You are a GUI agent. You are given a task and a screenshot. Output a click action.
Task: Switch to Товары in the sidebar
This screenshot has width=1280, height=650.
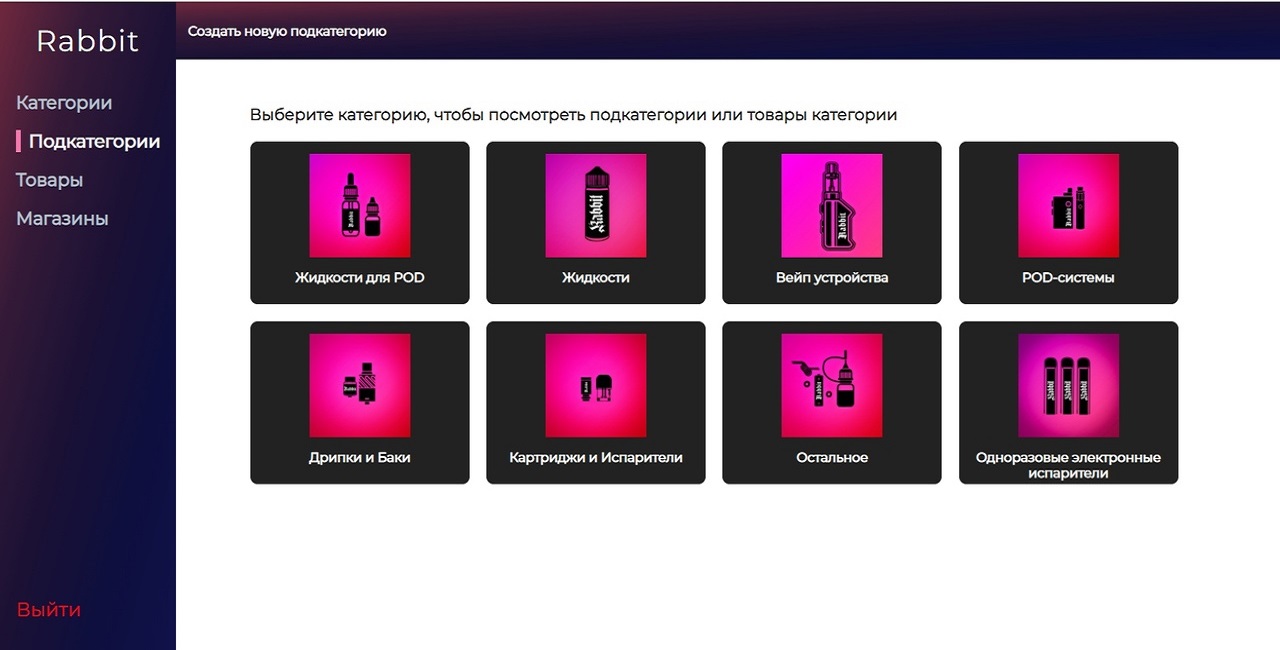pos(49,180)
